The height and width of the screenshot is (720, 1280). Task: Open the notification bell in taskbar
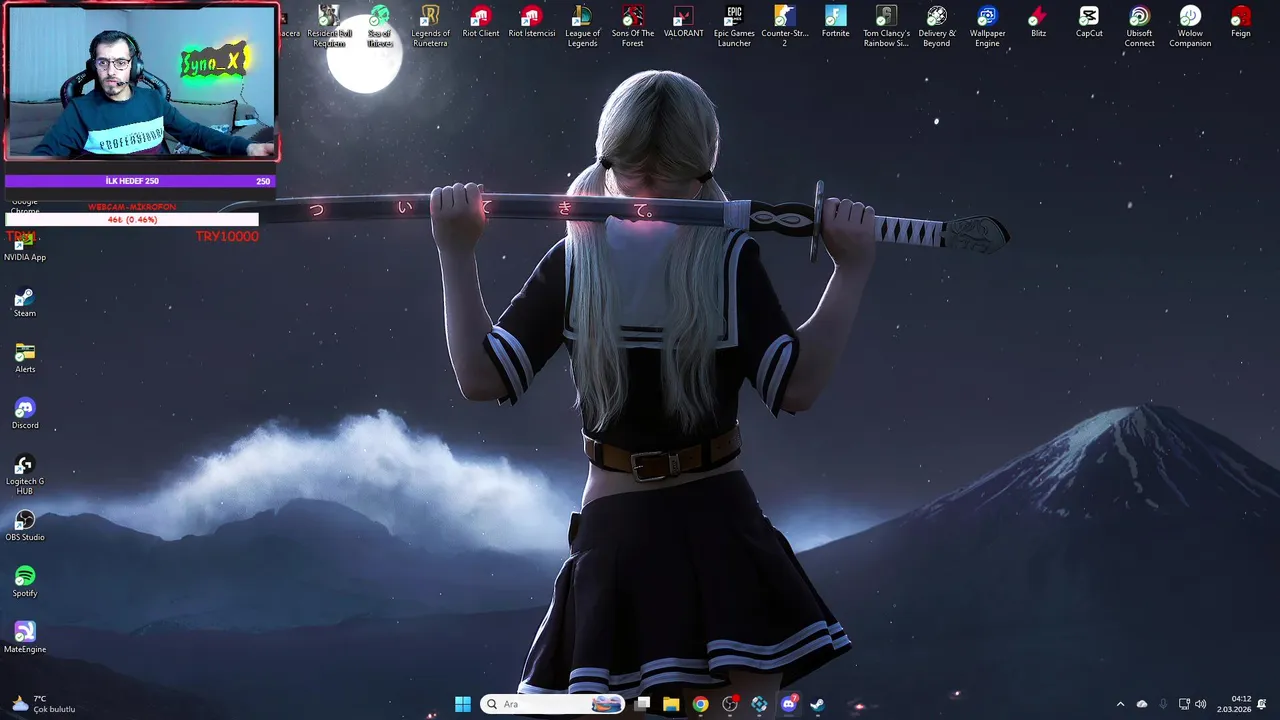[x=1262, y=704]
